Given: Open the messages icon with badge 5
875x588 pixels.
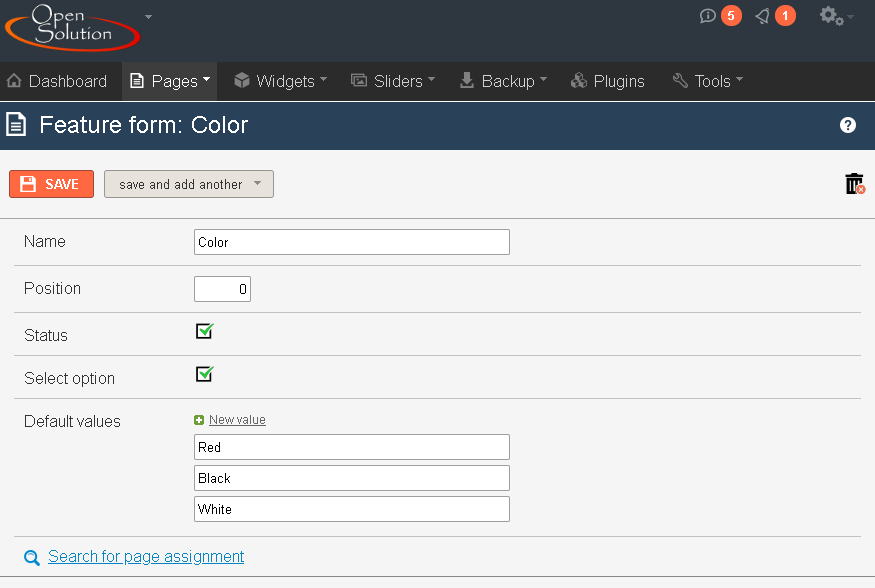Looking at the screenshot, I should click(x=708, y=16).
